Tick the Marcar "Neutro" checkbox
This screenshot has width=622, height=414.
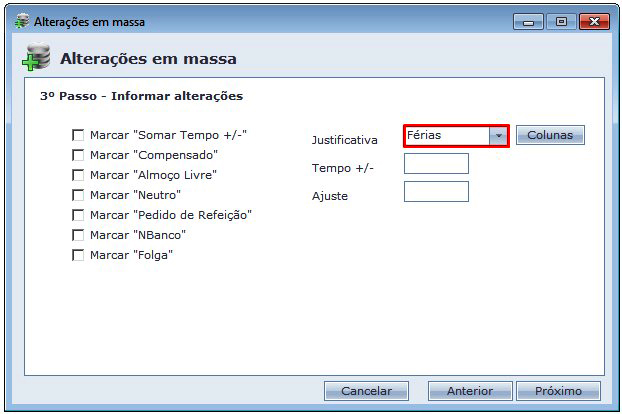click(78, 195)
